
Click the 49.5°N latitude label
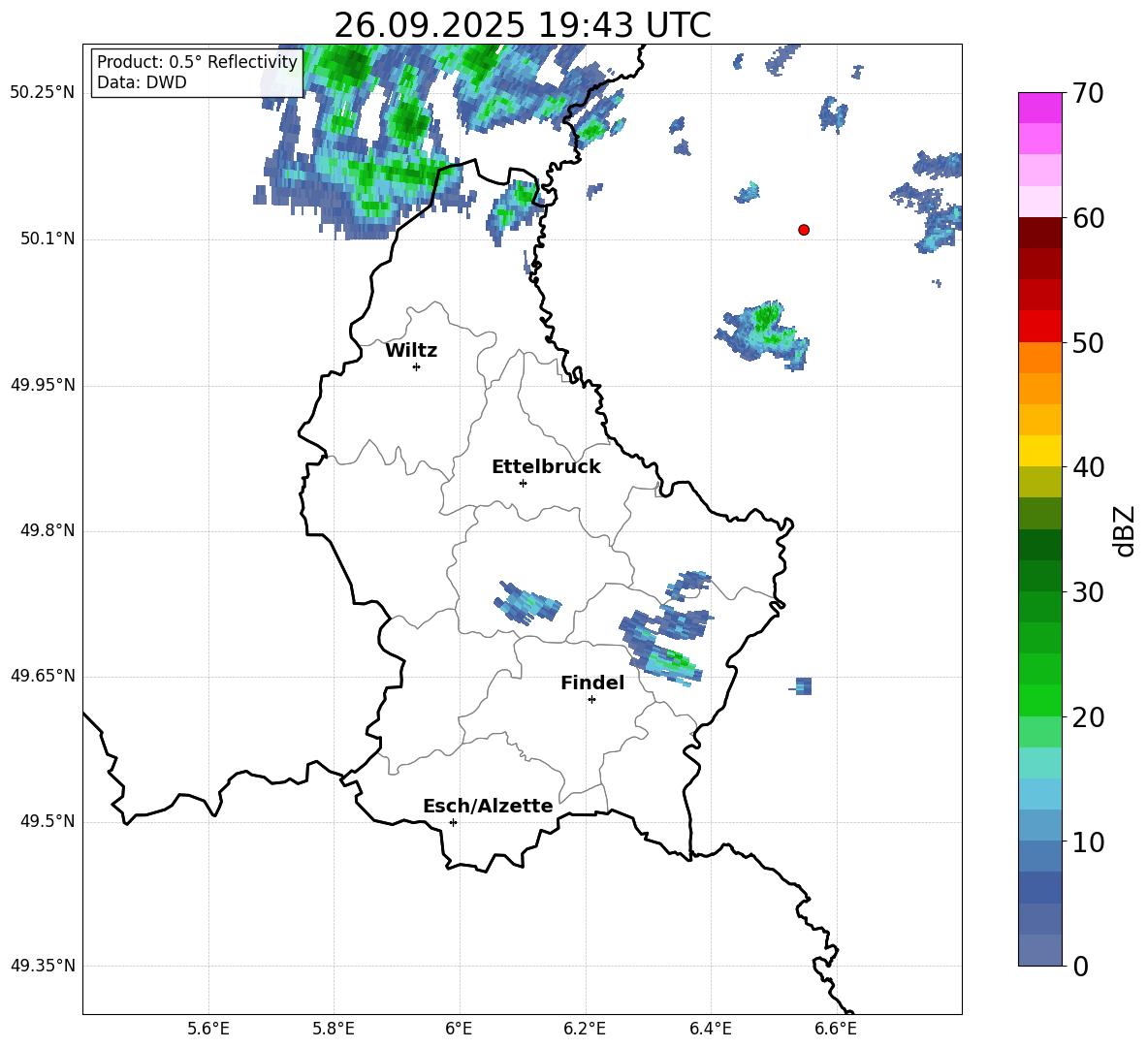click(x=48, y=821)
